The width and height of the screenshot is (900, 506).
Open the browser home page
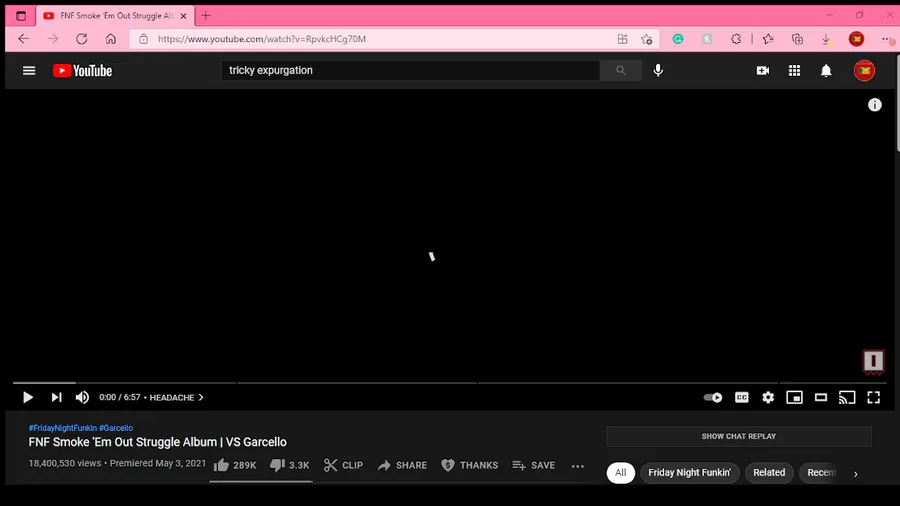110,39
